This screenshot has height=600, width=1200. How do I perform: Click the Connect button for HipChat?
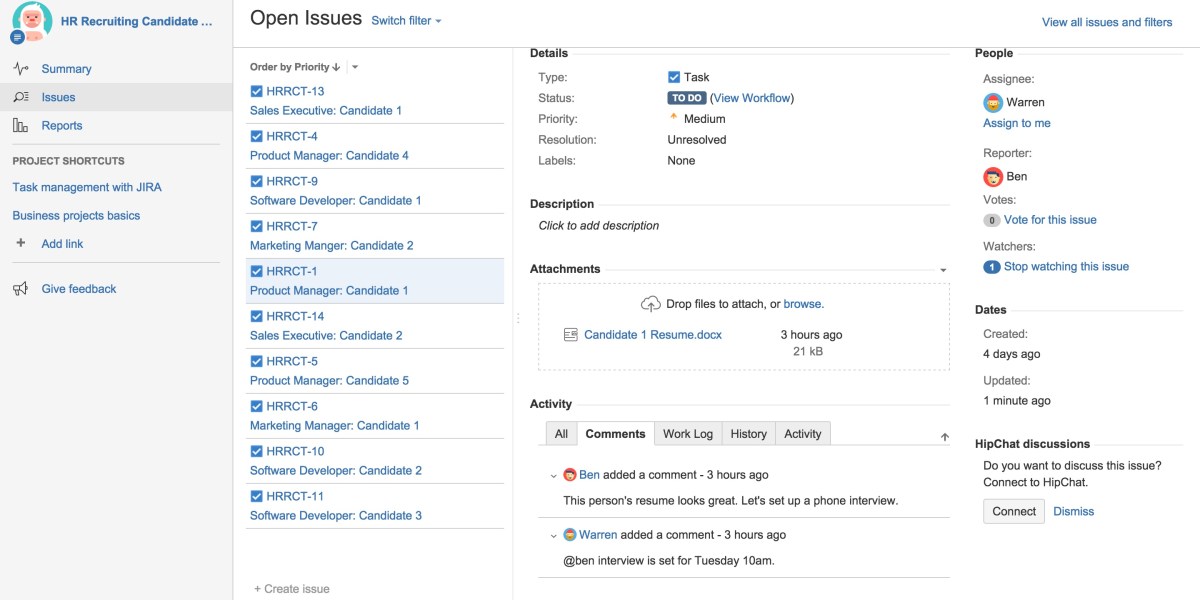coord(1014,511)
